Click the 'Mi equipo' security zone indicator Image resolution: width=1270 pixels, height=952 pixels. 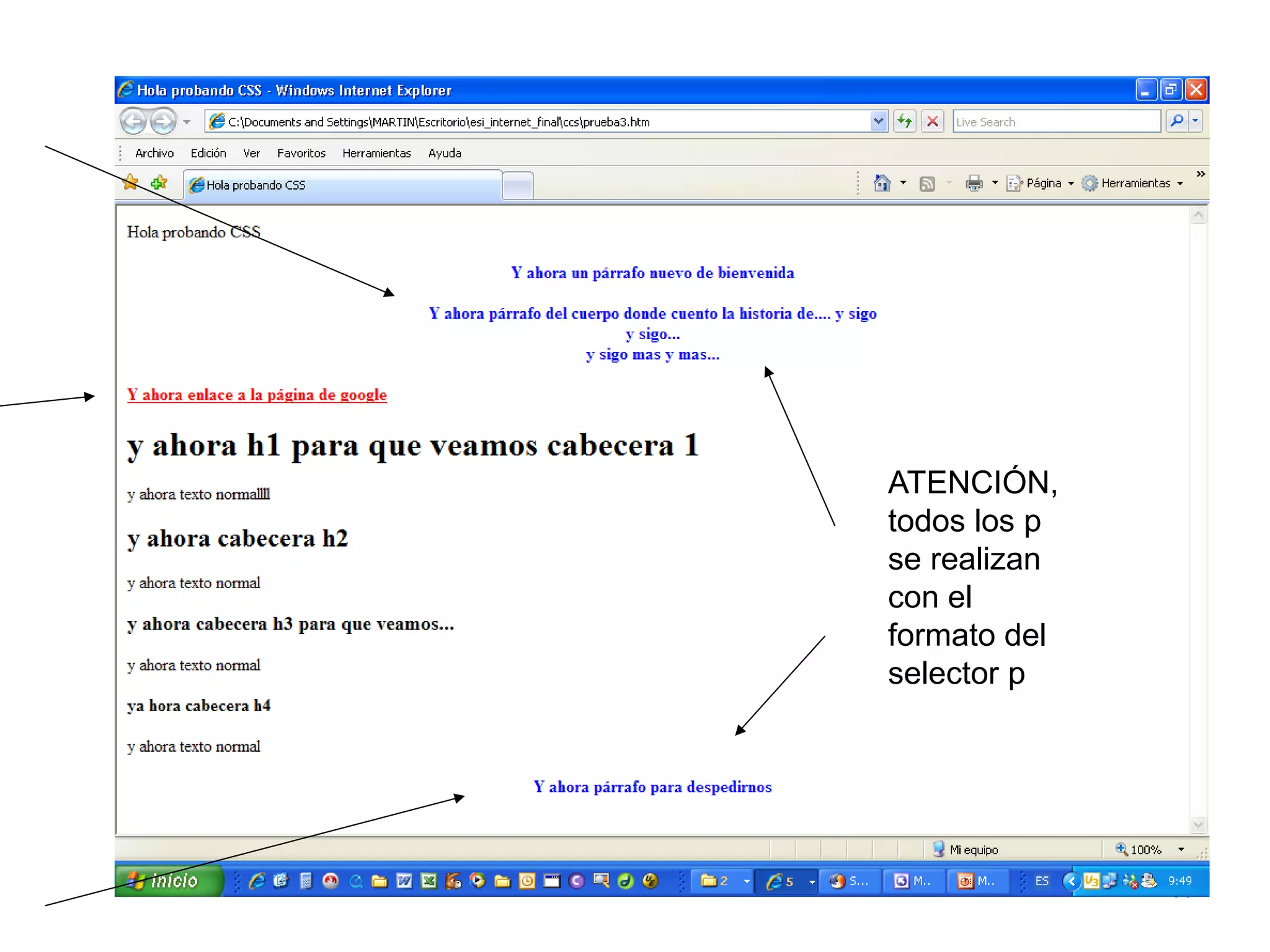click(966, 850)
